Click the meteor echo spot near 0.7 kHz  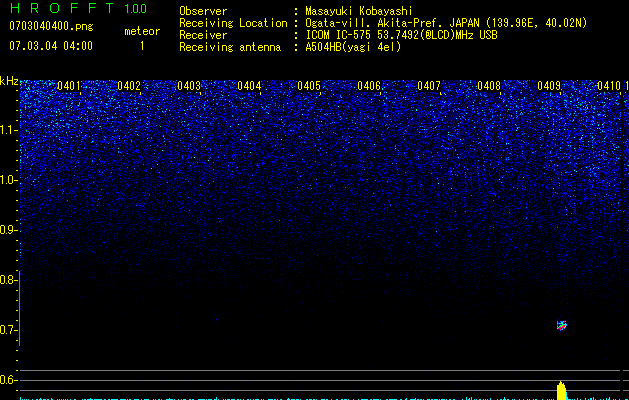[x=562, y=325]
